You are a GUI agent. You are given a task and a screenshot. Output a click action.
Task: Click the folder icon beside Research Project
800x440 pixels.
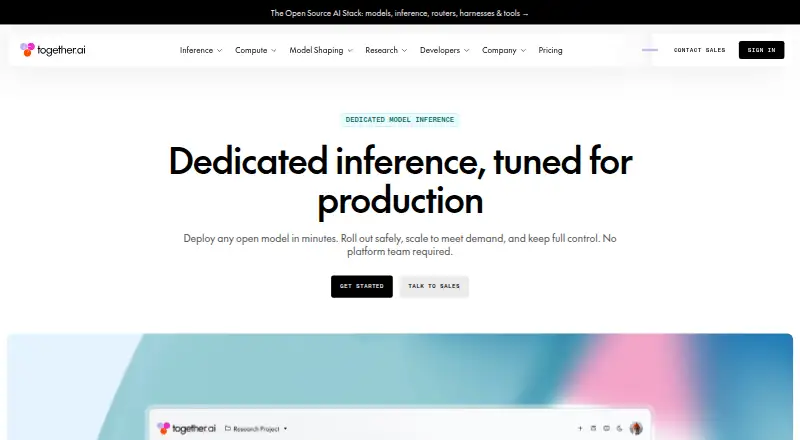pyautogui.click(x=228, y=428)
